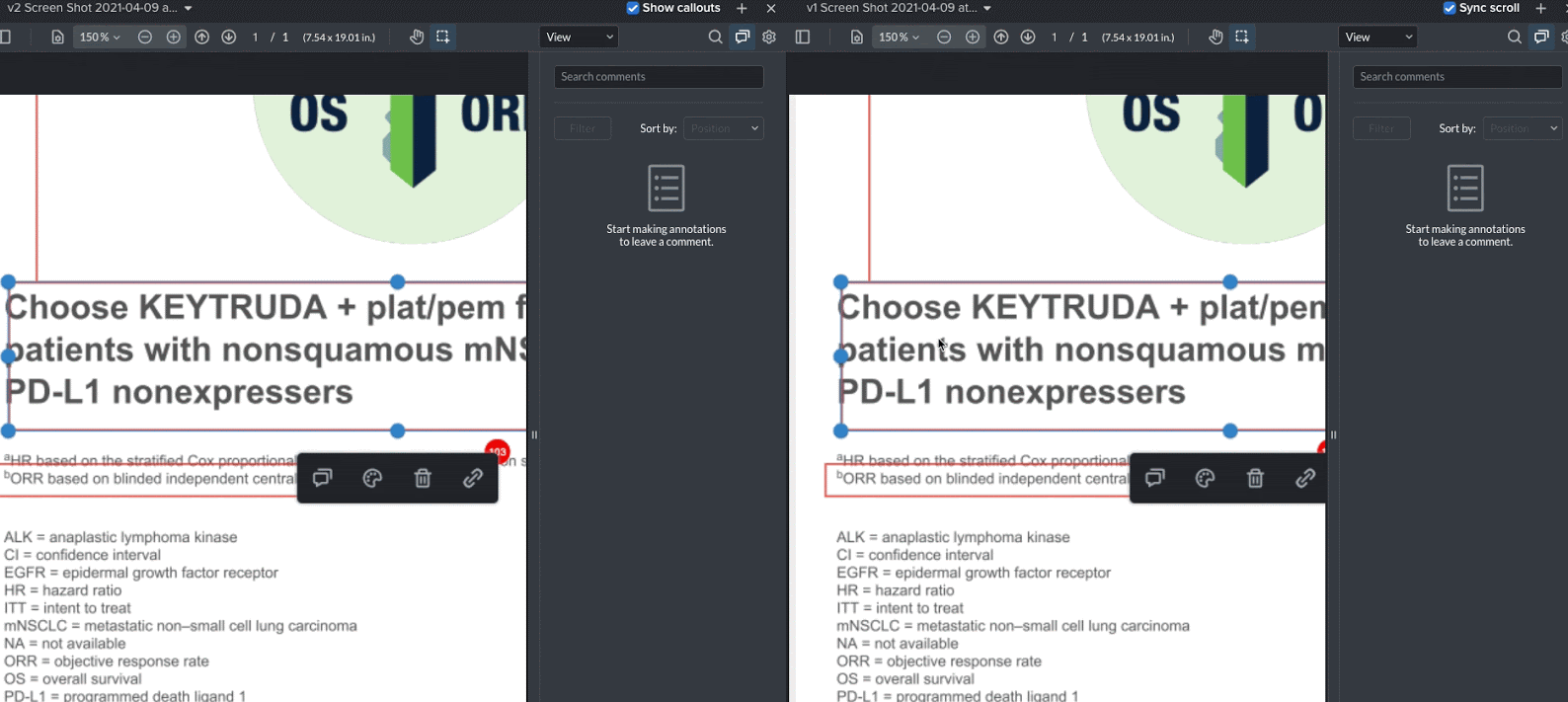Open style palette in right annotation popup
1568x702 pixels.
click(x=1205, y=478)
